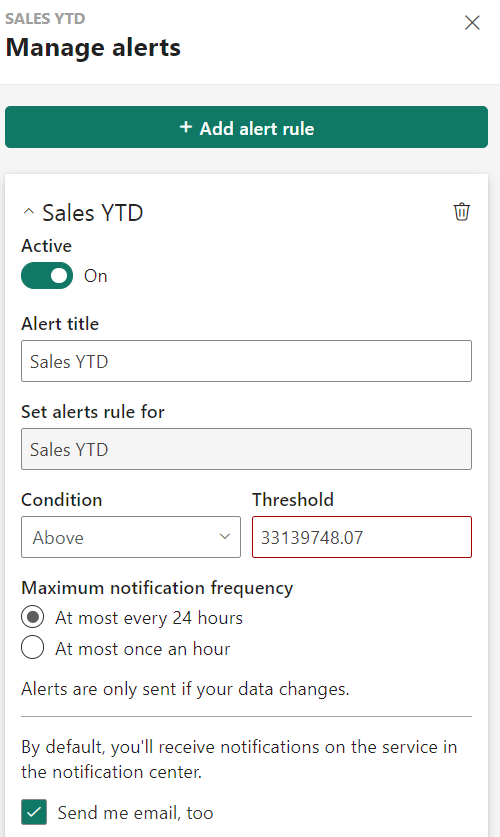Viewport: 500px width, 837px height.
Task: Close the Manage alerts pane
Action: [472, 22]
